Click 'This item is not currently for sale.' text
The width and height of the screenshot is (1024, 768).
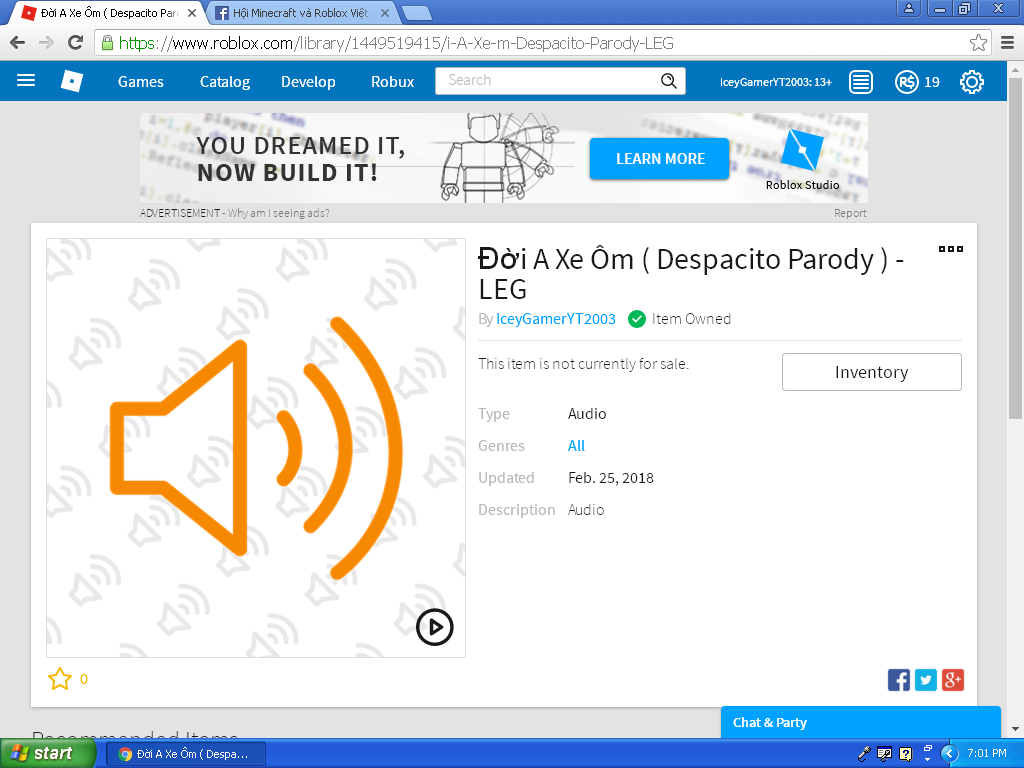click(x=583, y=364)
